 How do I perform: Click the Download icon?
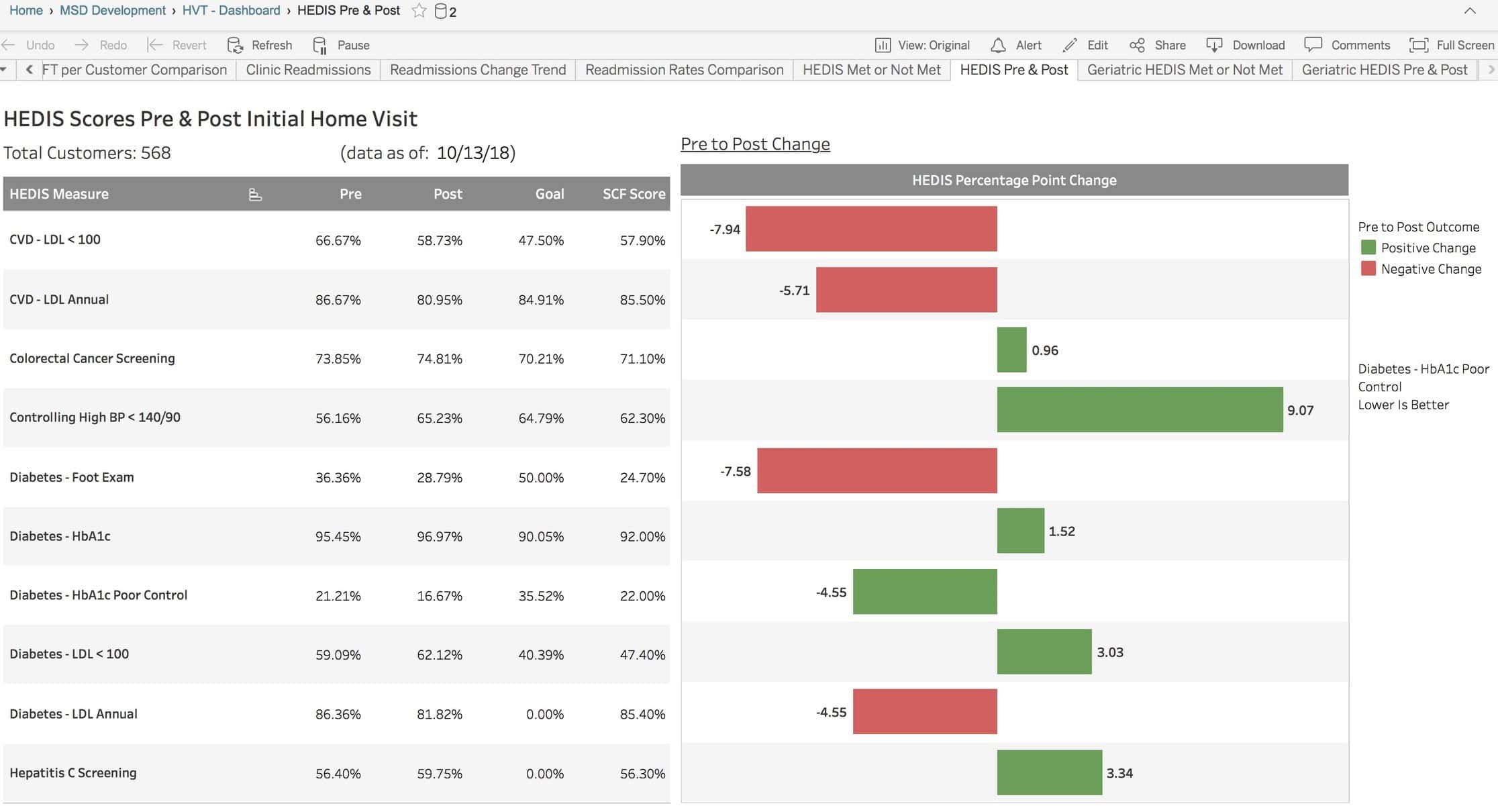click(1213, 45)
